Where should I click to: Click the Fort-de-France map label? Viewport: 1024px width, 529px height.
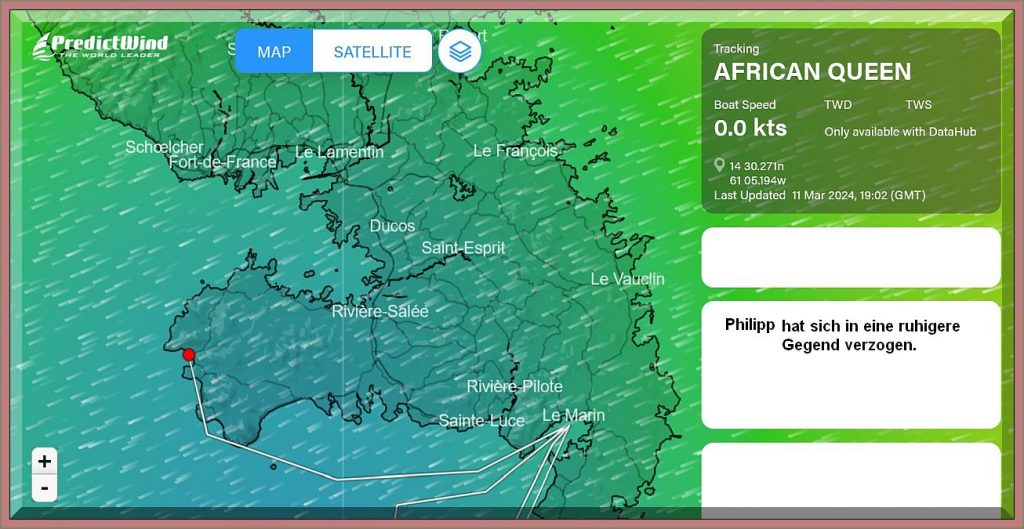coord(222,162)
